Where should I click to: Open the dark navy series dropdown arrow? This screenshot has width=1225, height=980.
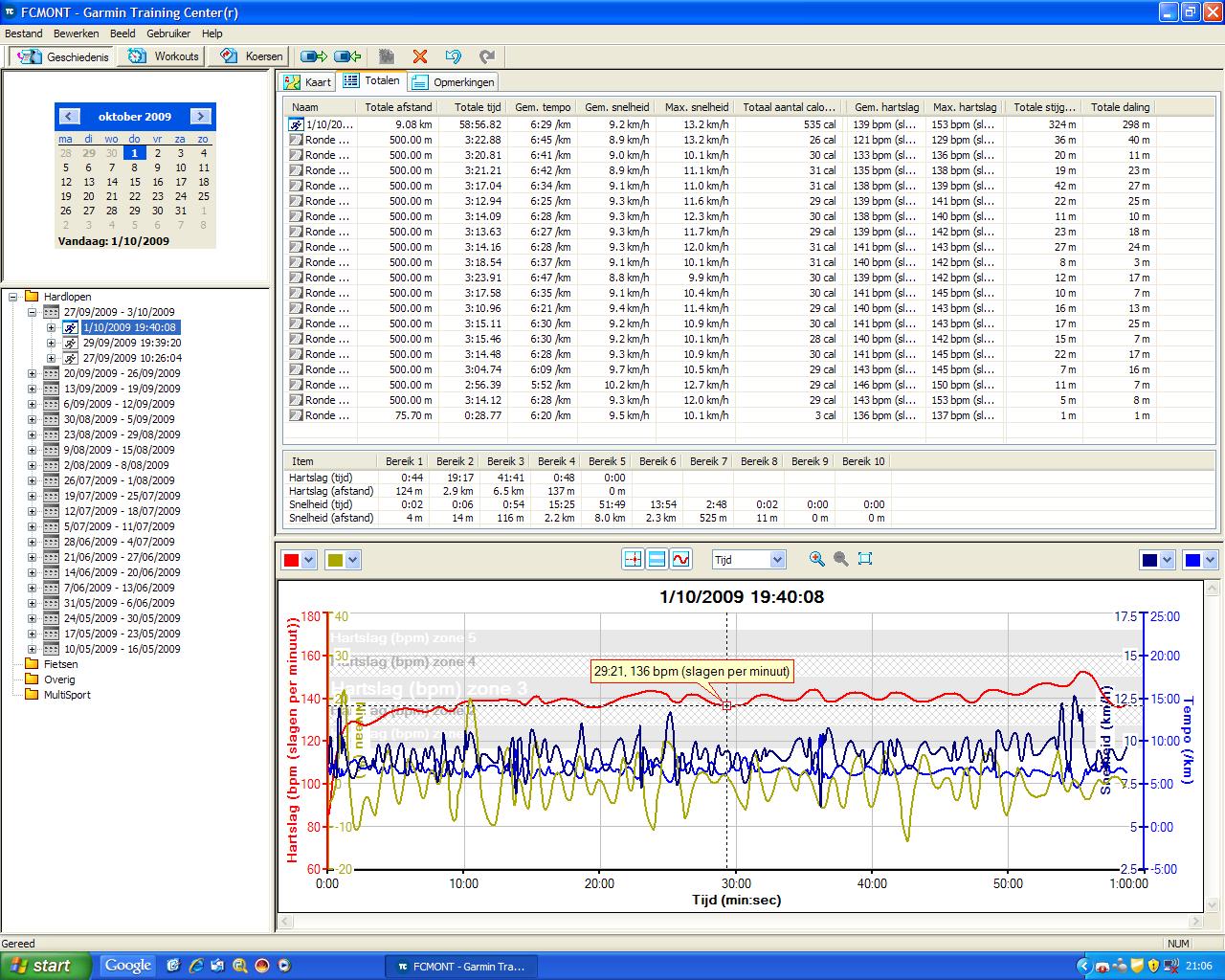pos(1167,561)
